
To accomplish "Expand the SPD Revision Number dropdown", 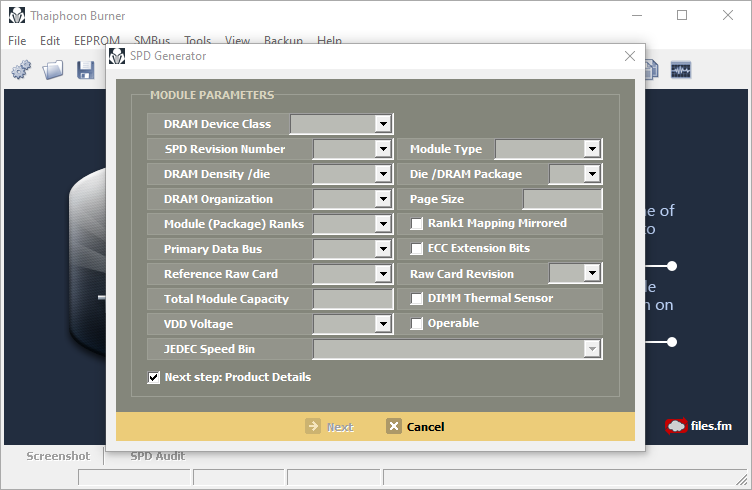I will click(383, 149).
